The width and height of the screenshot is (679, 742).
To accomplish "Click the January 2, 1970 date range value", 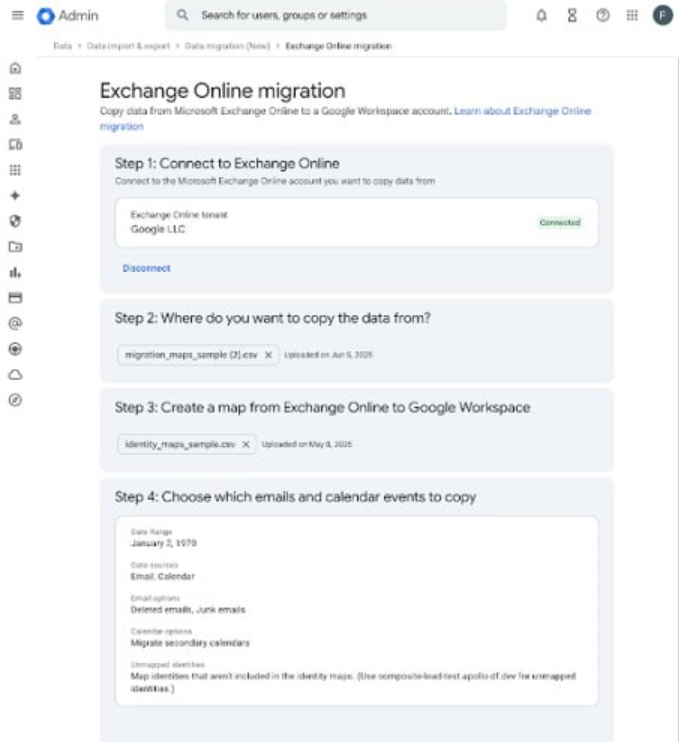I will point(163,543).
